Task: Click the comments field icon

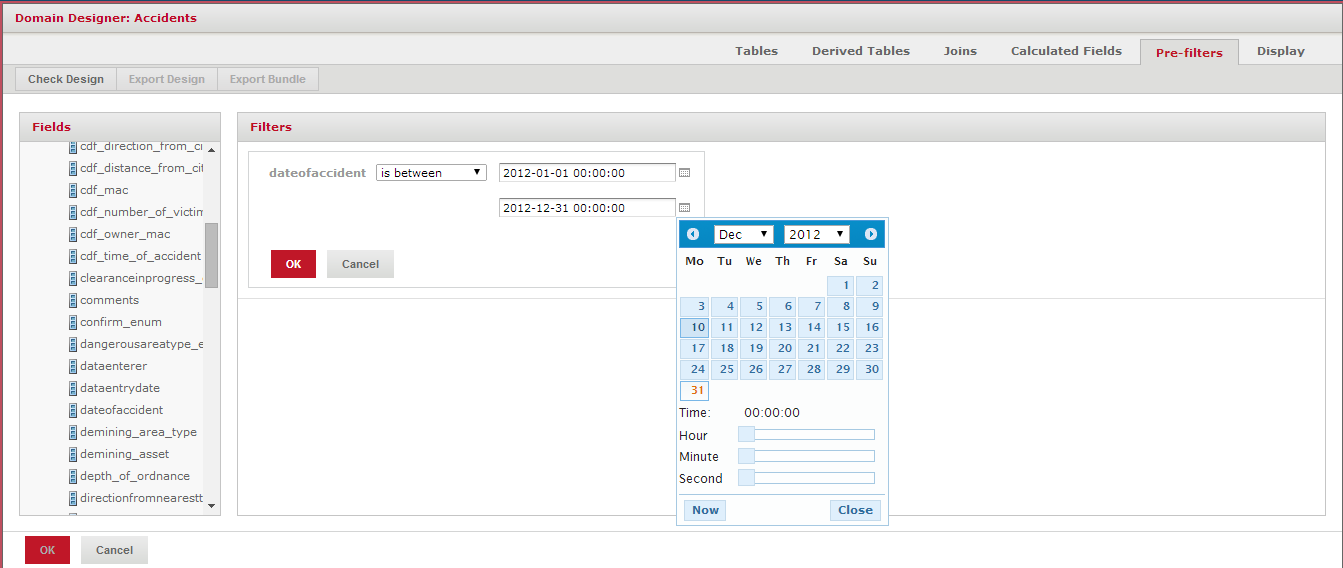Action: pos(73,300)
